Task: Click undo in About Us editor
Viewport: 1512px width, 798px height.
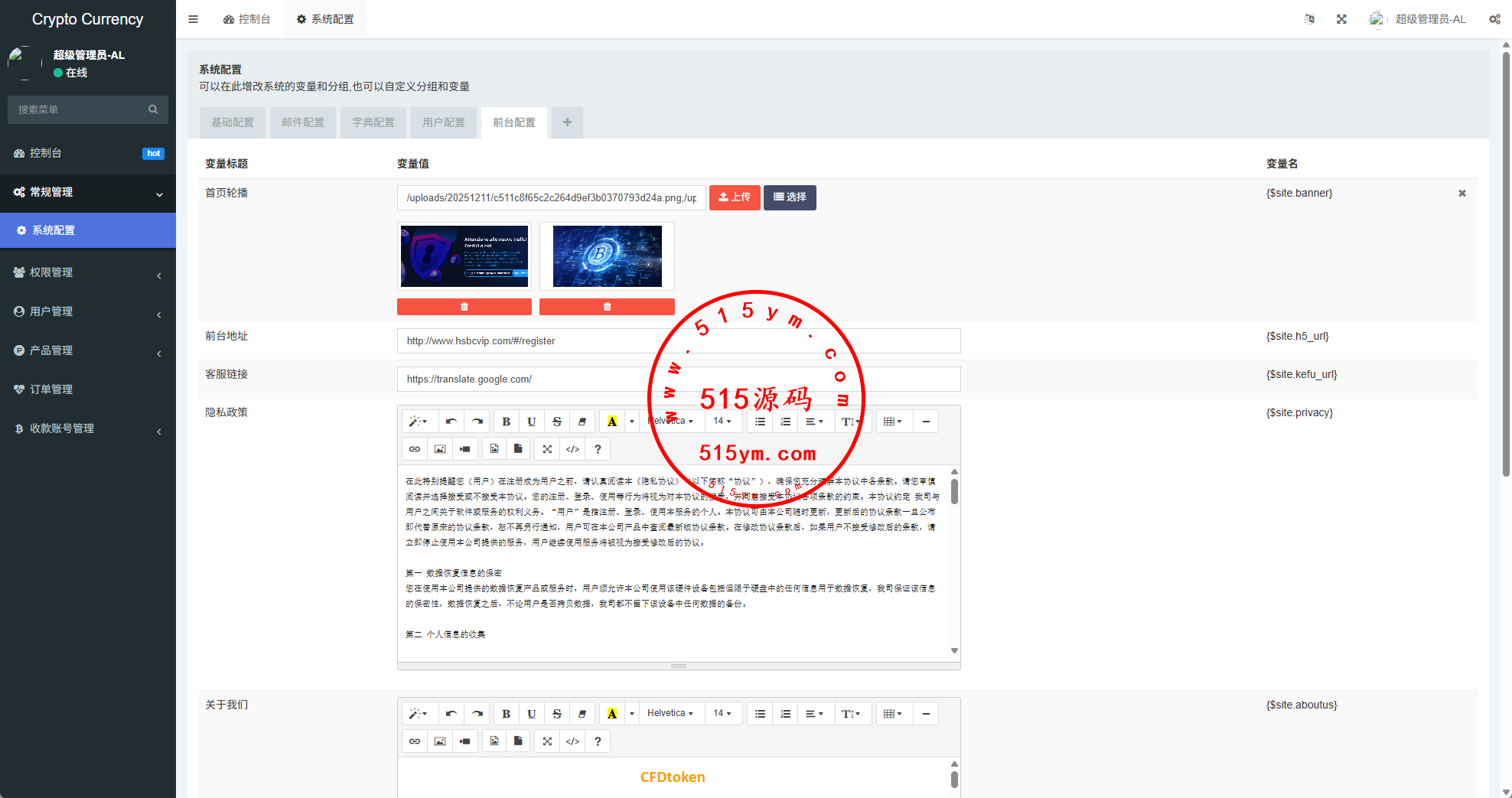Action: point(451,714)
